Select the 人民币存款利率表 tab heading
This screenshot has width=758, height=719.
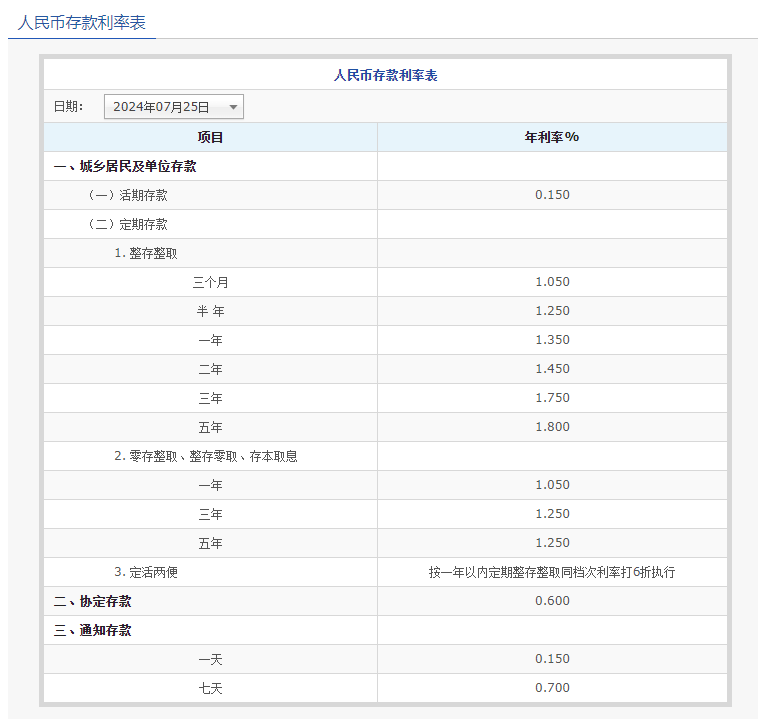82,23
